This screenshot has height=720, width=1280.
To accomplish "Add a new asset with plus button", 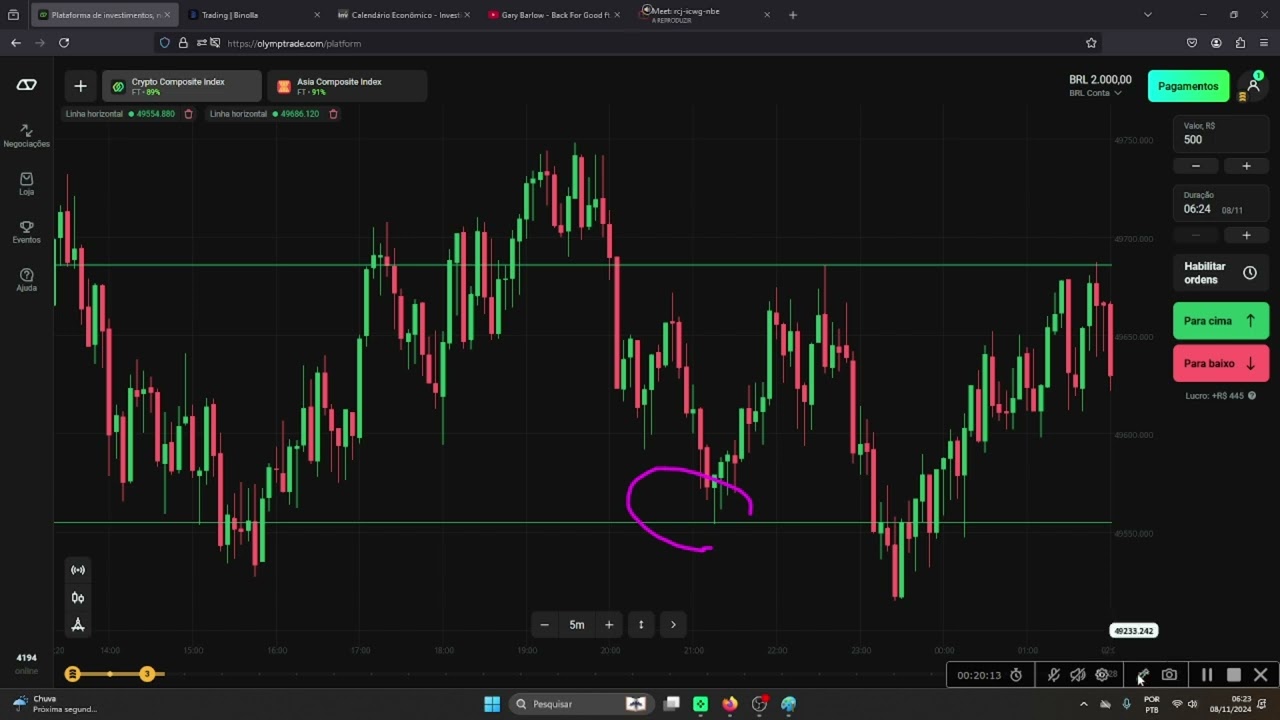I will click(81, 86).
